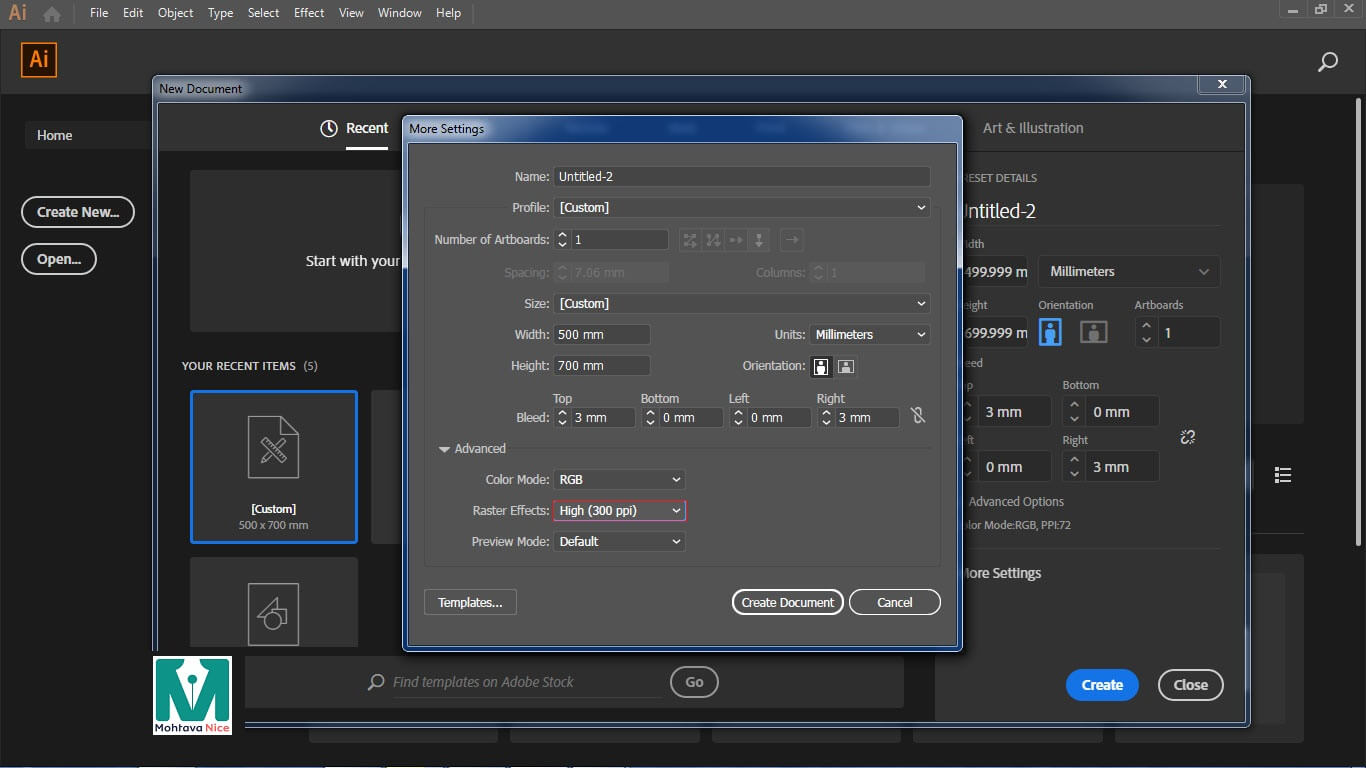Open the Color Mode dropdown
Viewport: 1366px width, 768px height.
click(x=619, y=480)
